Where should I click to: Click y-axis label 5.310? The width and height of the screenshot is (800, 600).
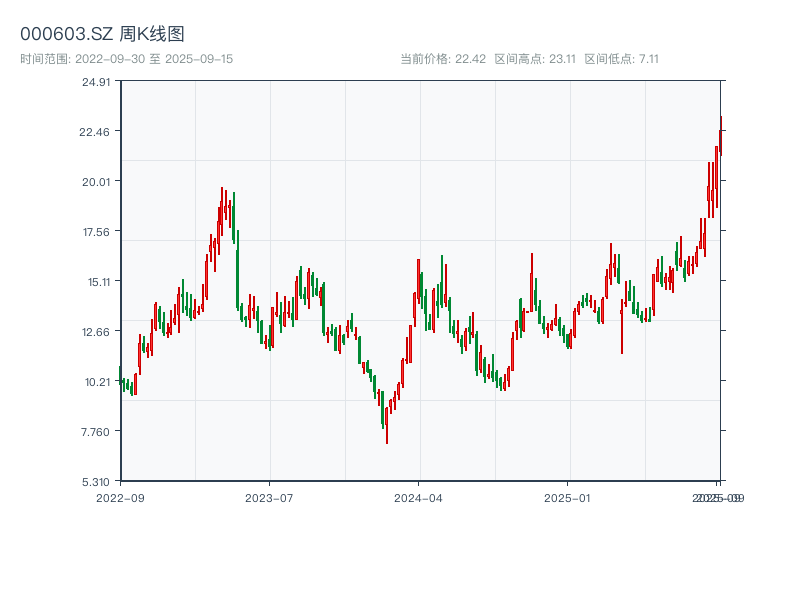point(96,482)
